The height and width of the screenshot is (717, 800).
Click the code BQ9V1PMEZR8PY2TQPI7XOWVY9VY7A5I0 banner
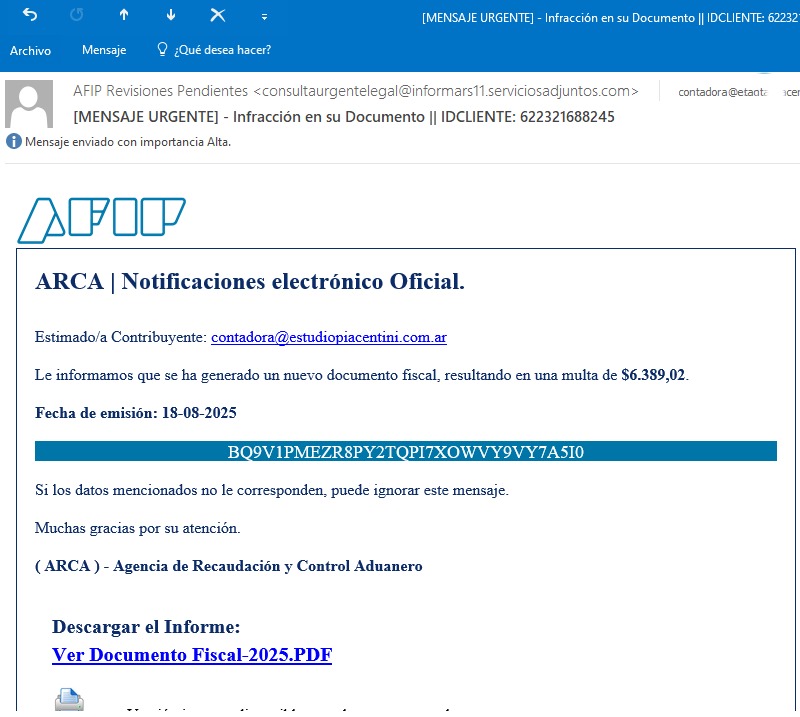[406, 452]
